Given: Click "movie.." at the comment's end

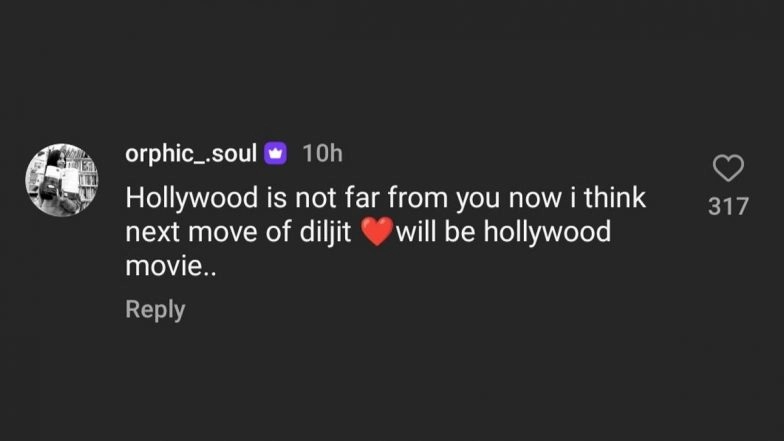Looking at the screenshot, I should (x=156, y=269).
